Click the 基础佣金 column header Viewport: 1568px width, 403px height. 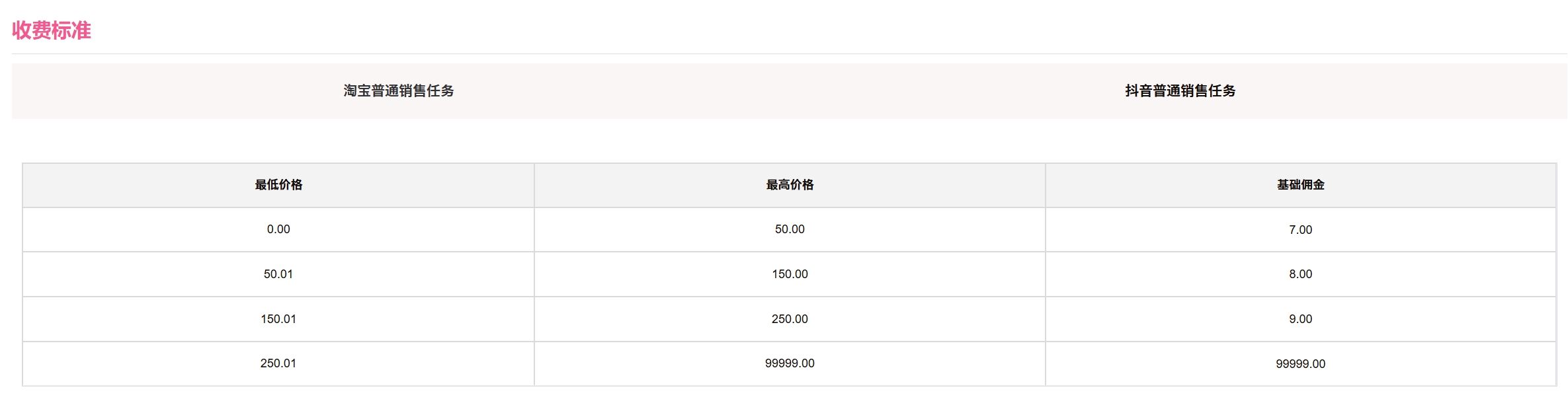click(1300, 185)
